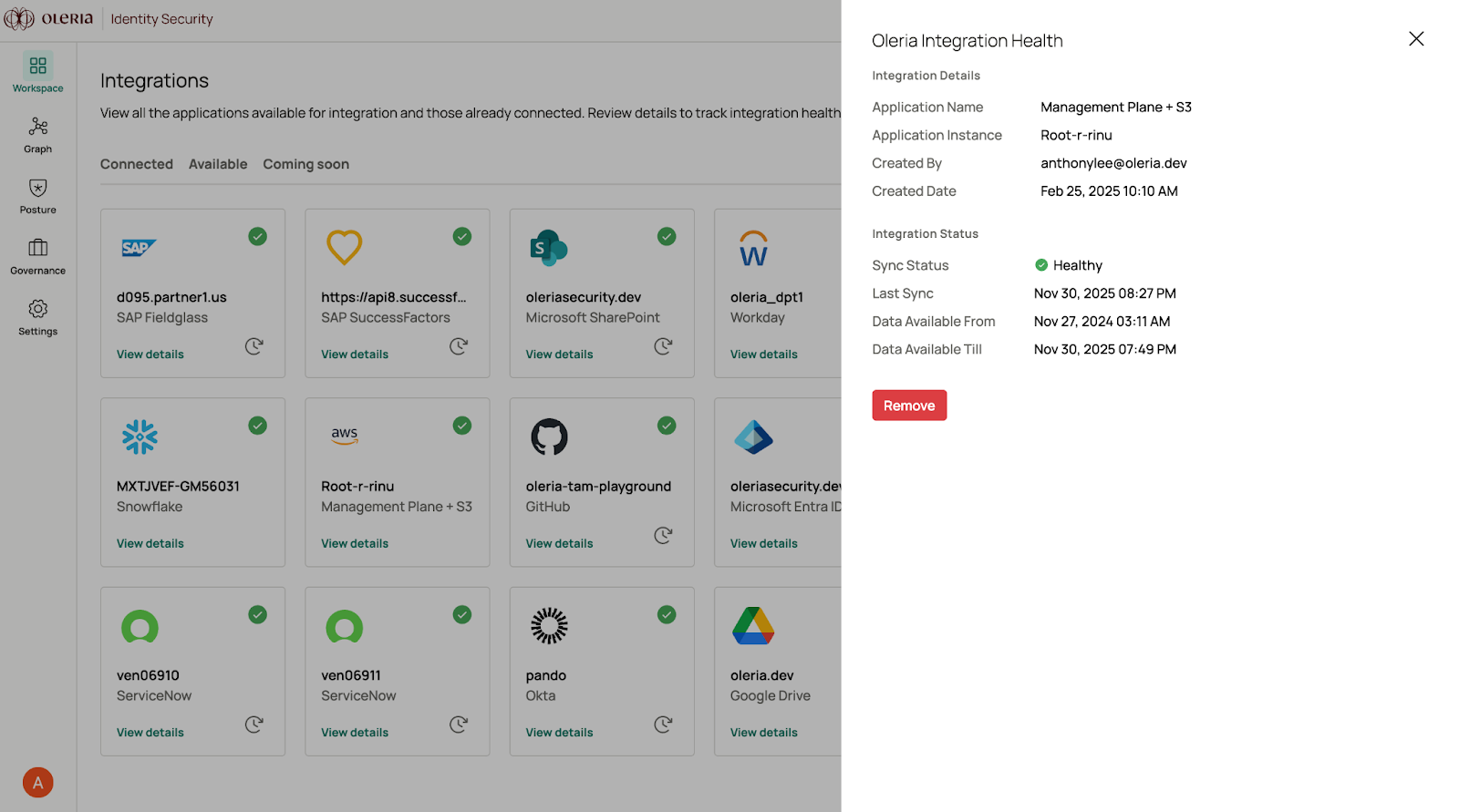The image size is (1459, 812).
Task: Click sync history icon on SAP SuccessFactors card
Action: coord(459,346)
